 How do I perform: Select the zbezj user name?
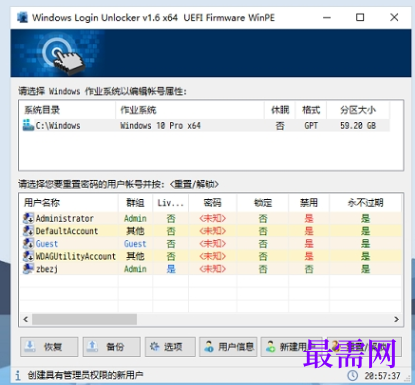(47, 269)
